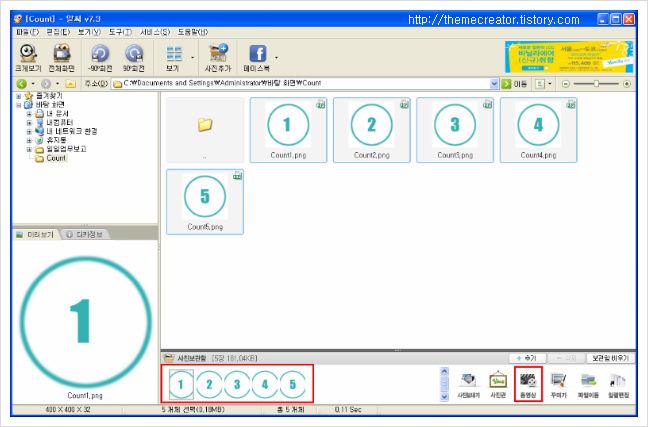Expand the 내 컴퓨터 tree node
The height and width of the screenshot is (427, 648).
[29, 122]
